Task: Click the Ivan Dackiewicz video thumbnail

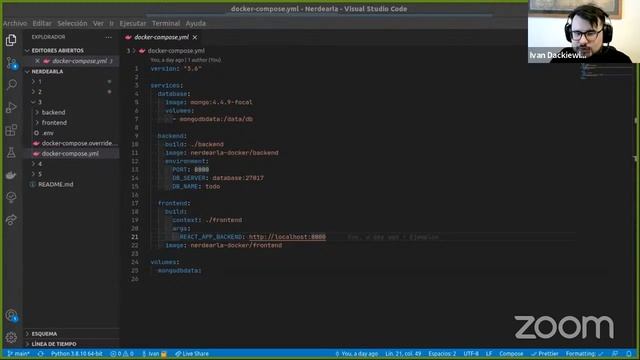Action: click(x=584, y=31)
